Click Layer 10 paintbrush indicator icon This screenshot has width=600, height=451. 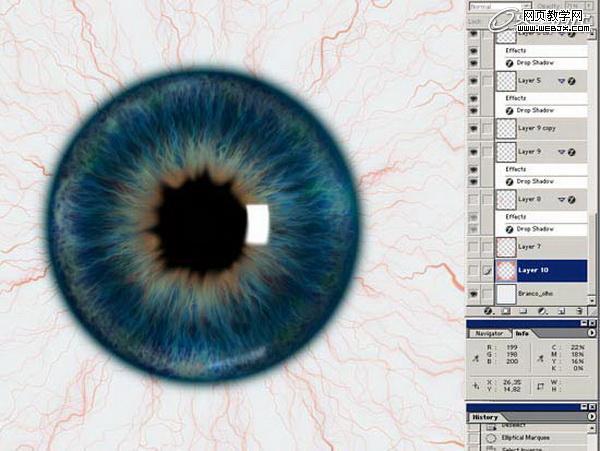(488, 270)
